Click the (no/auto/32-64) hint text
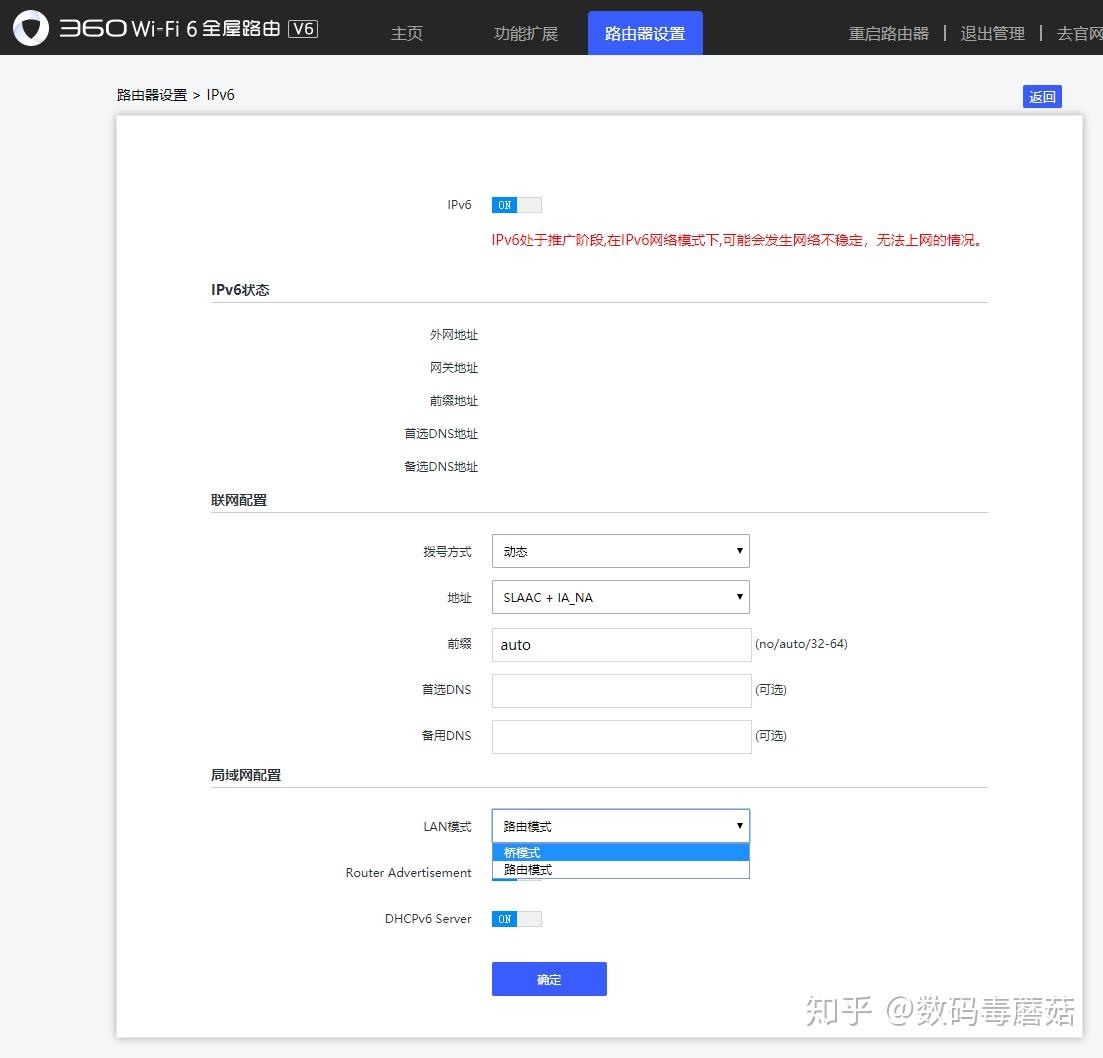The height and width of the screenshot is (1058, 1103). pyautogui.click(x=801, y=644)
